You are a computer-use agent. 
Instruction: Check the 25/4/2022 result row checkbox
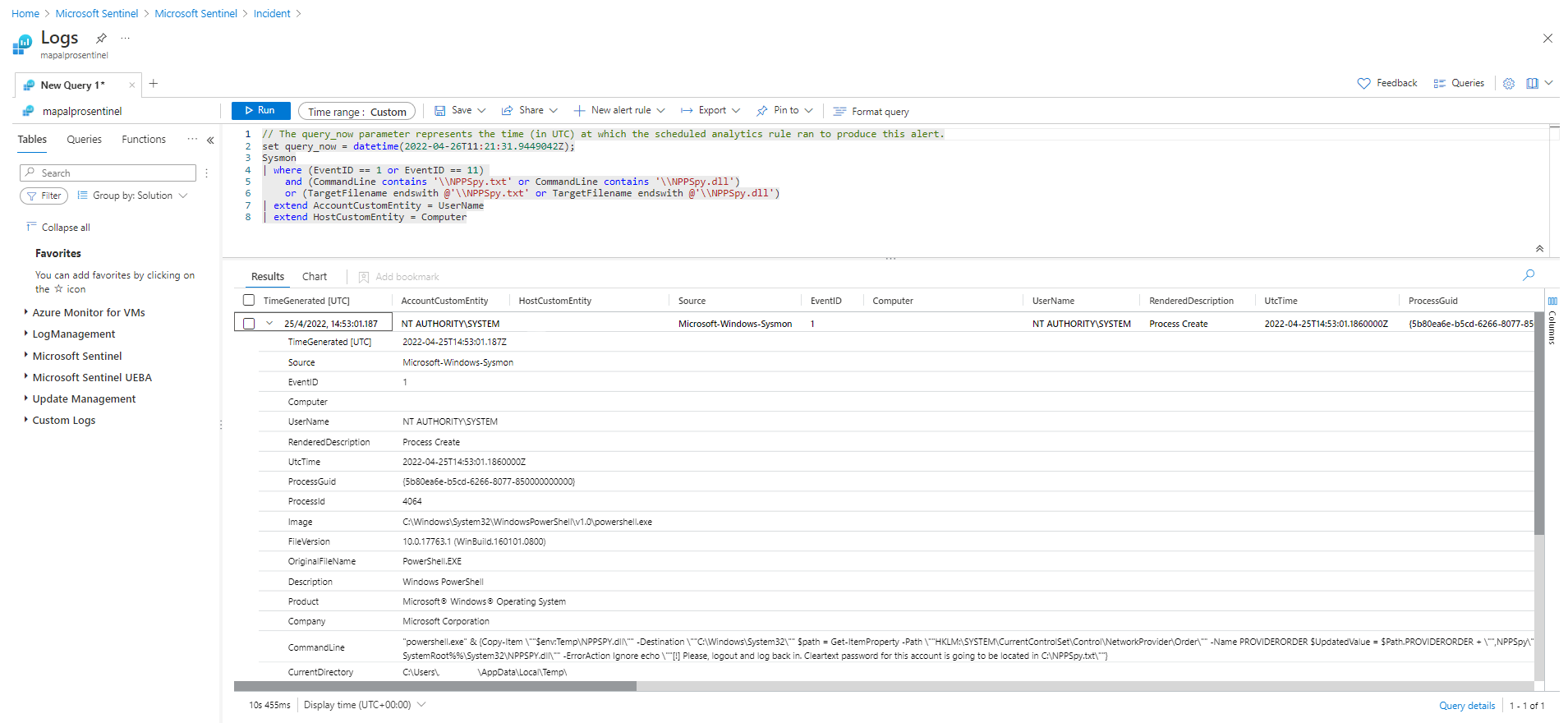tap(249, 324)
